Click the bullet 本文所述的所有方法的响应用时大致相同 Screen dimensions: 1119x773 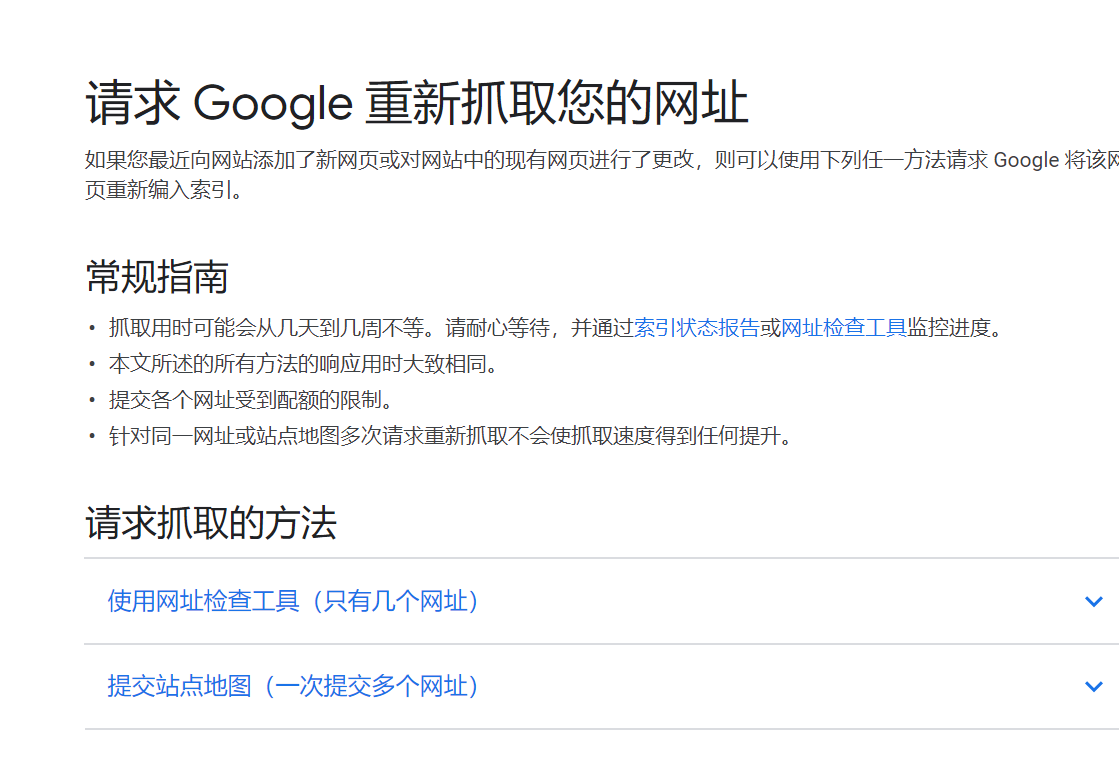click(303, 364)
